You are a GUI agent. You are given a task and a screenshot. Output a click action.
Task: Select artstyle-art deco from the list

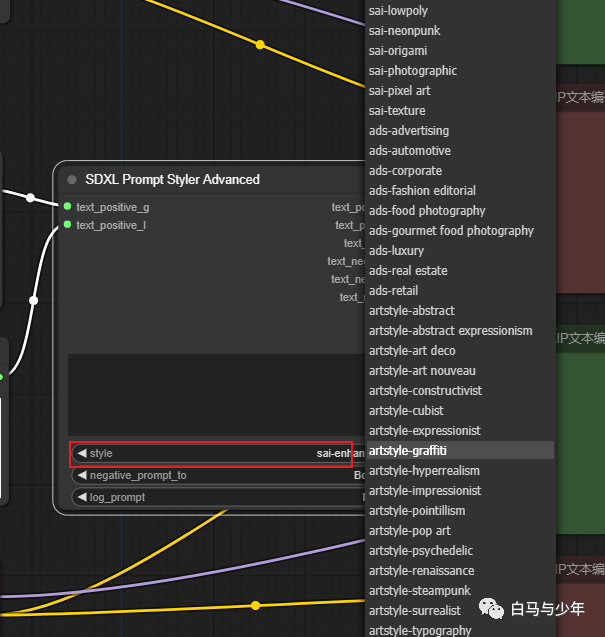point(412,351)
